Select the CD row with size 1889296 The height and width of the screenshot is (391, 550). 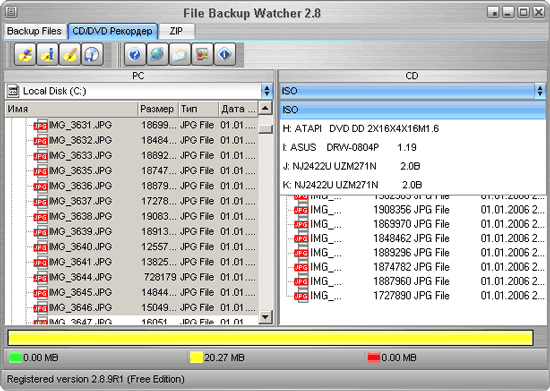[x=416, y=253]
